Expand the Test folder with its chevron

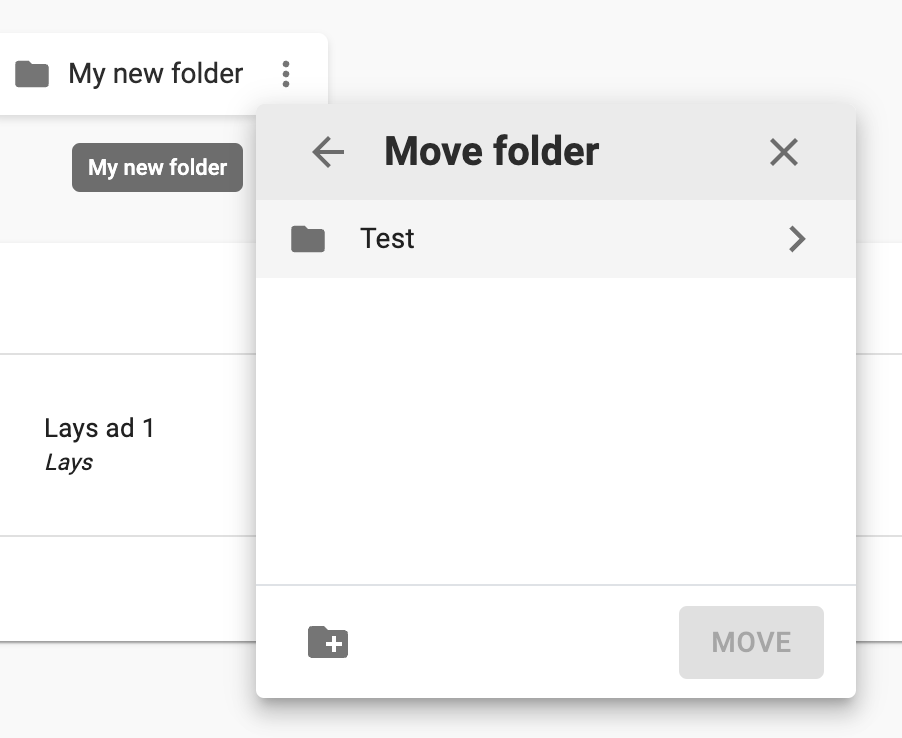(x=797, y=239)
